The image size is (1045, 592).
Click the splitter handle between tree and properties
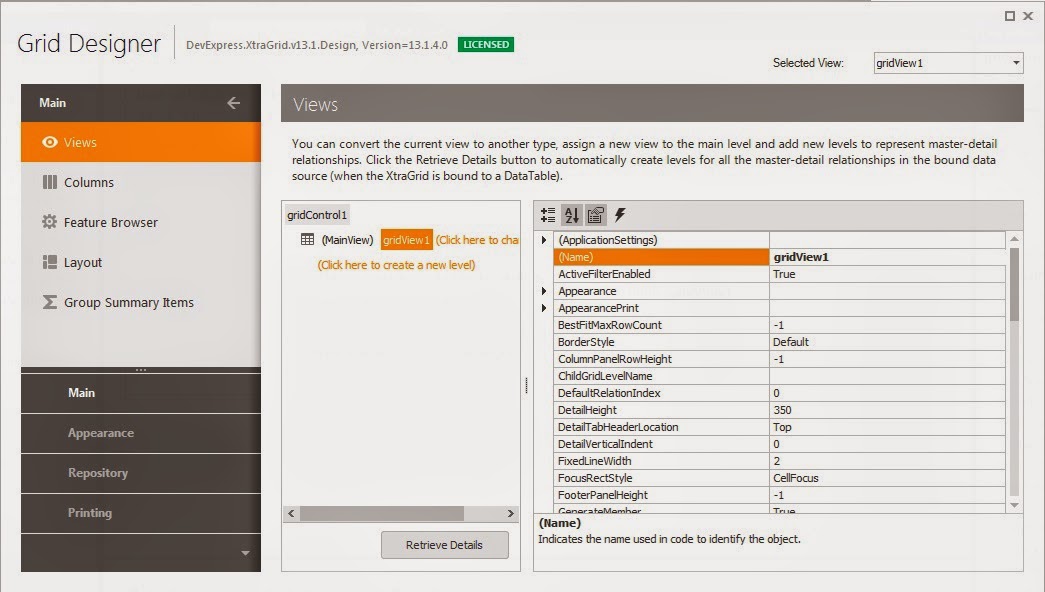point(526,385)
